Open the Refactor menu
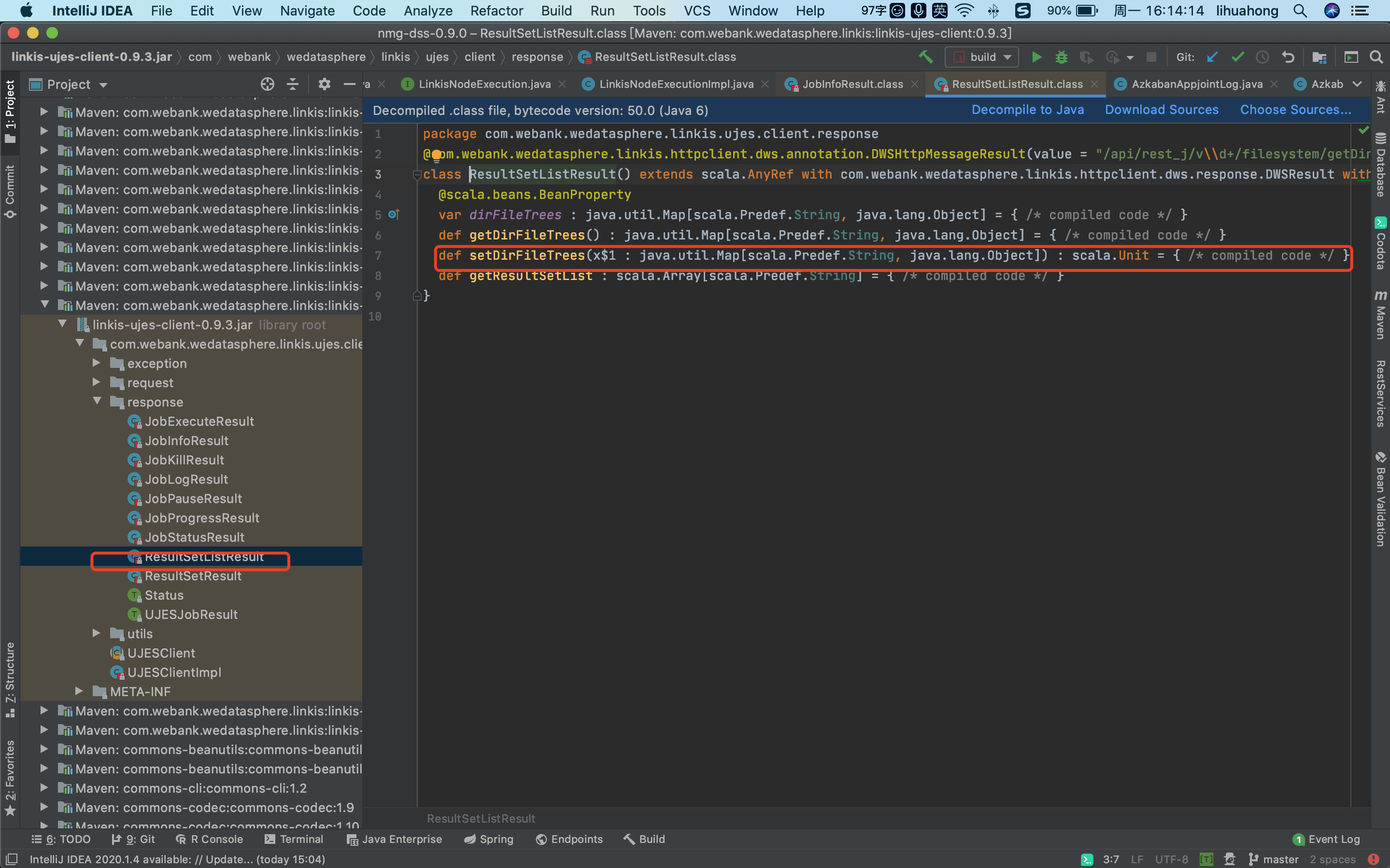This screenshot has height=868, width=1390. coord(496,10)
